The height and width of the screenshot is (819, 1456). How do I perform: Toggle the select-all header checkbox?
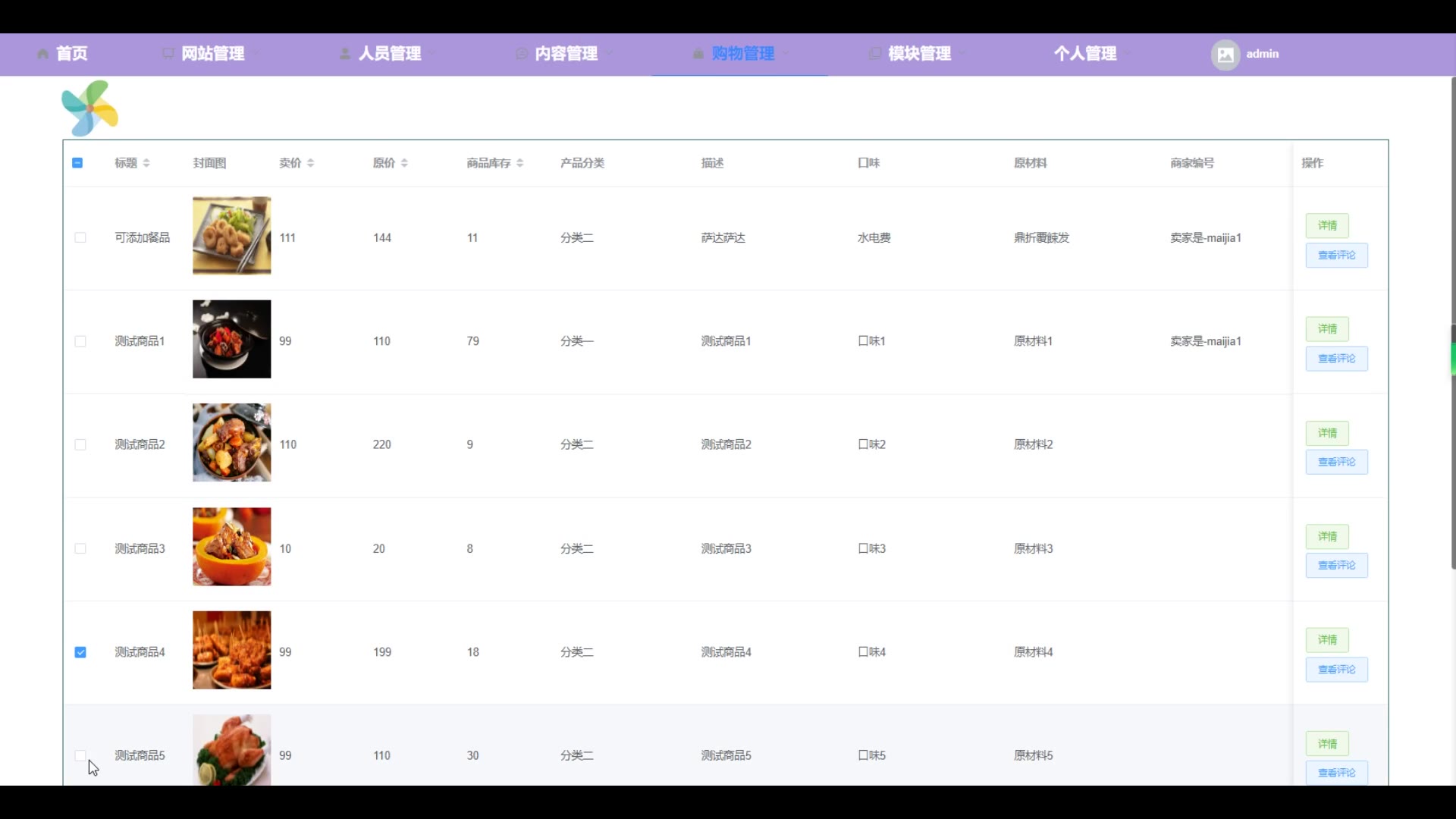click(77, 163)
